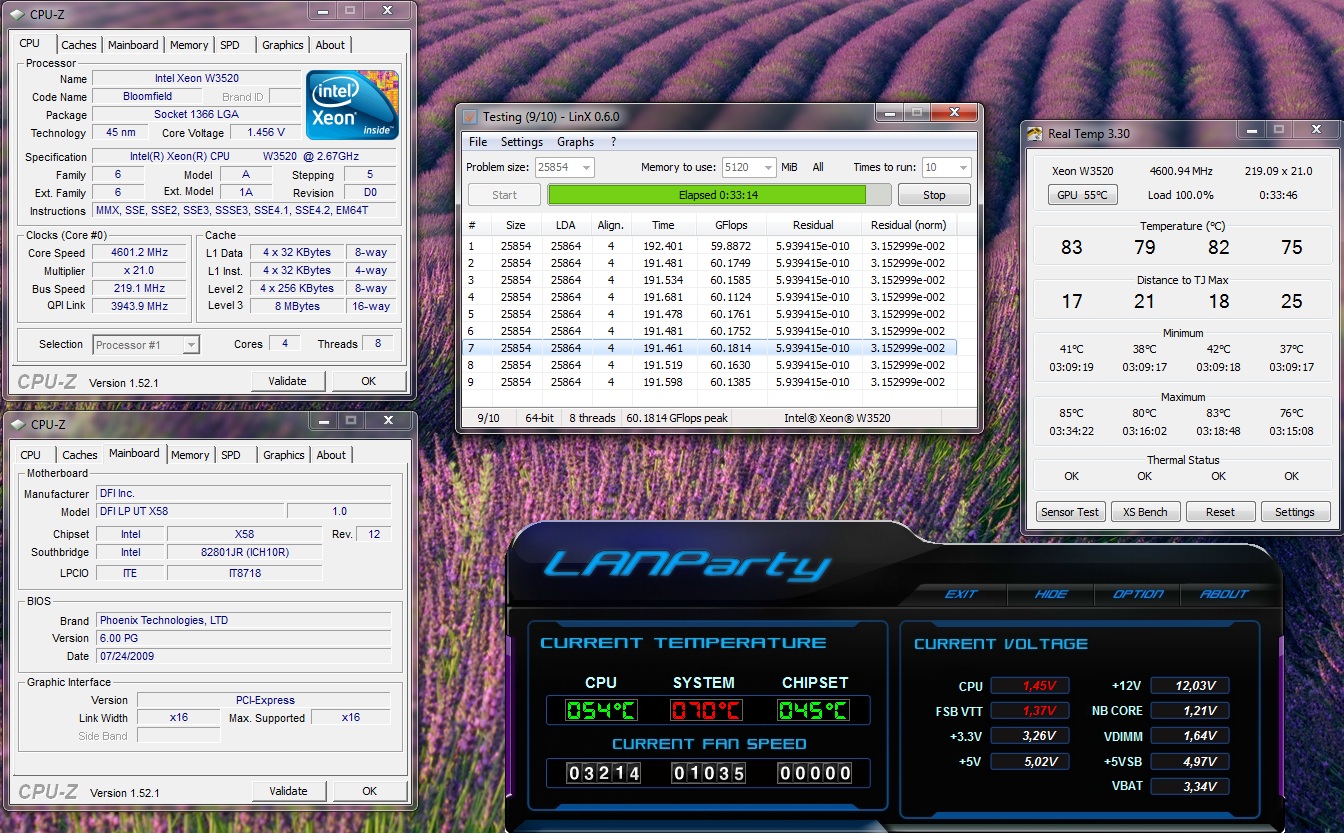Select Memory tab in lower CPU-Z window
1344x833 pixels.
[x=190, y=455]
